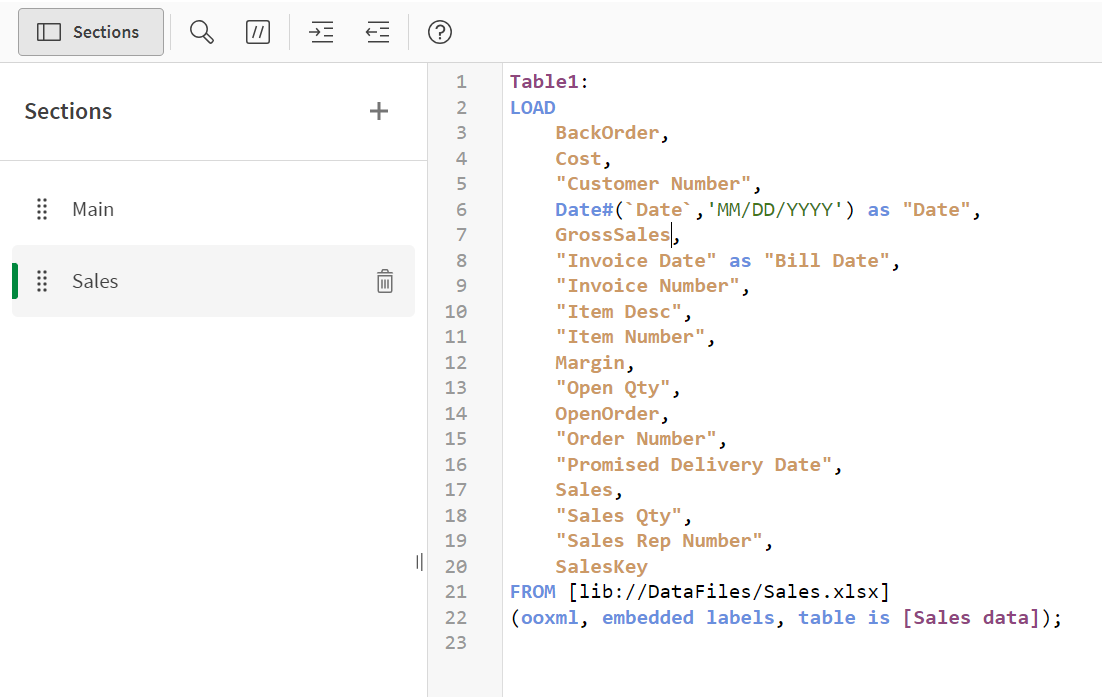Click line number 23 in the gutter
The height and width of the screenshot is (697, 1102).
[455, 643]
